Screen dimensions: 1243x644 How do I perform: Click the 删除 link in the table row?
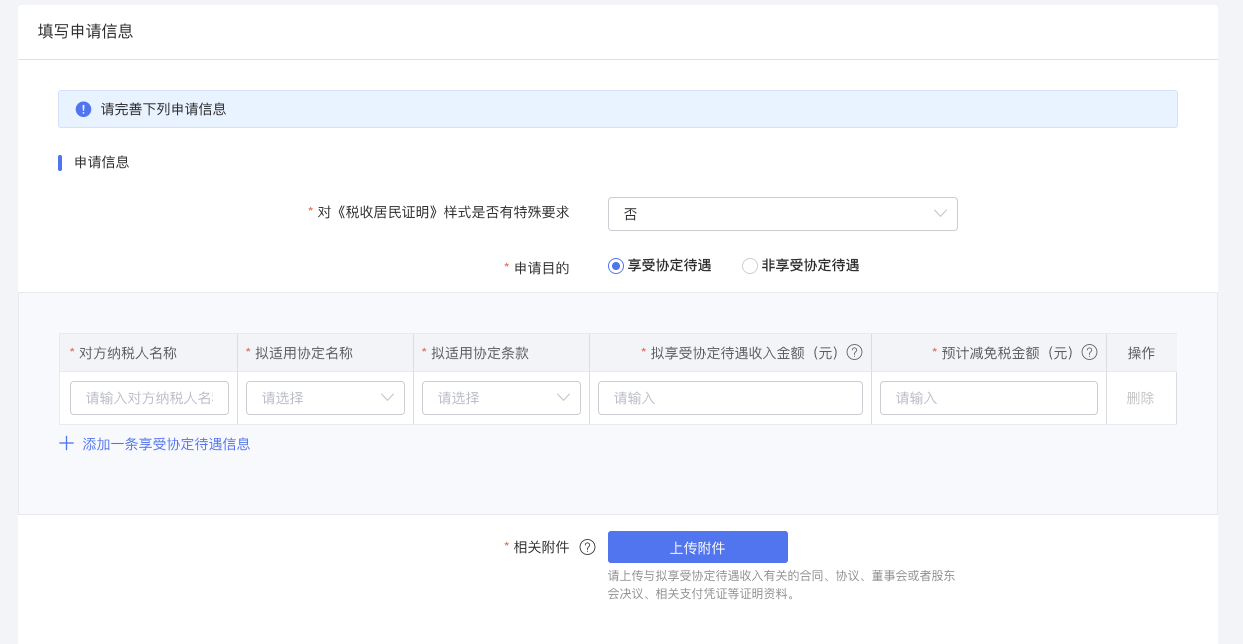pyautogui.click(x=1140, y=398)
